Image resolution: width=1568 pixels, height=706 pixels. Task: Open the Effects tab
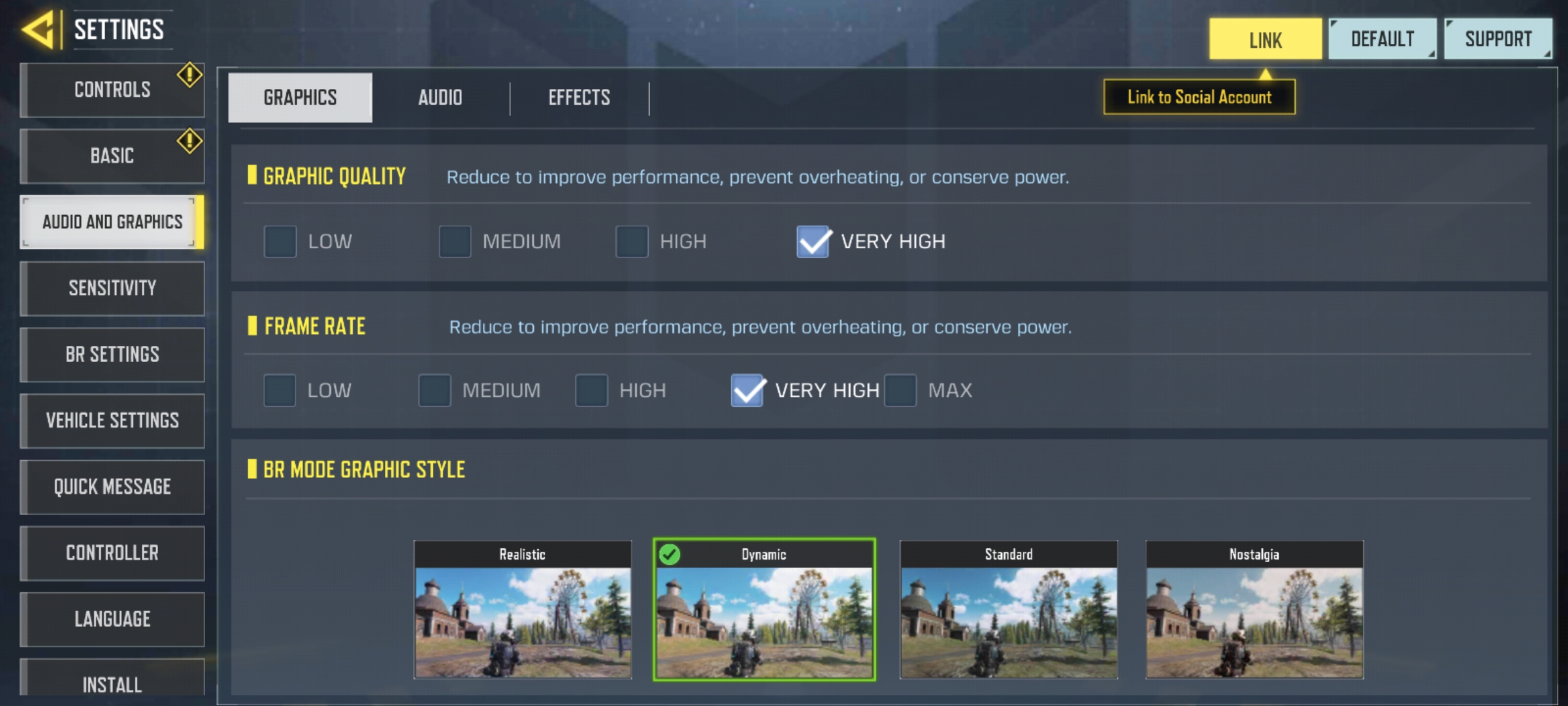click(579, 98)
